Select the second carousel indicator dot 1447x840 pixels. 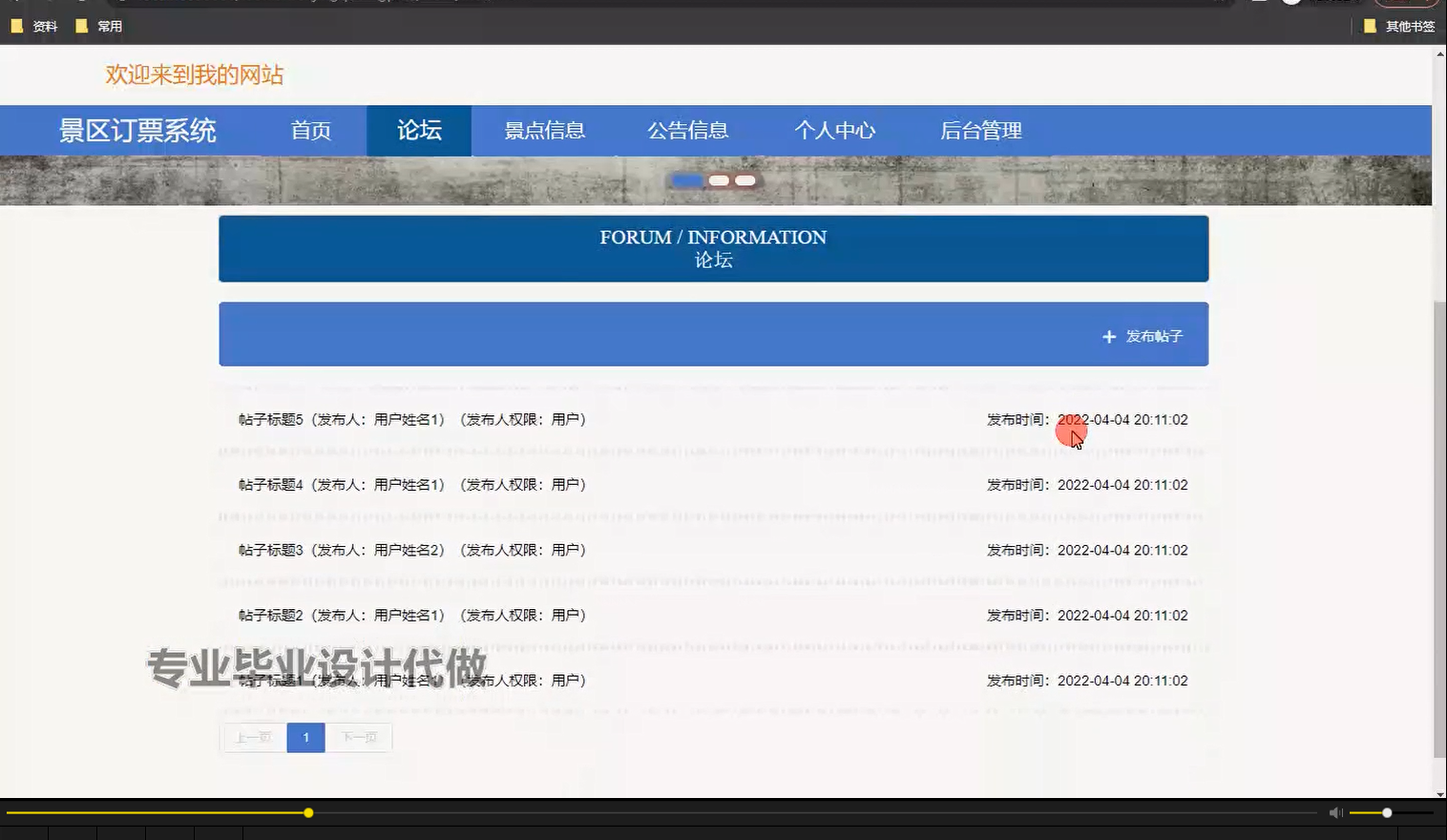pos(719,179)
